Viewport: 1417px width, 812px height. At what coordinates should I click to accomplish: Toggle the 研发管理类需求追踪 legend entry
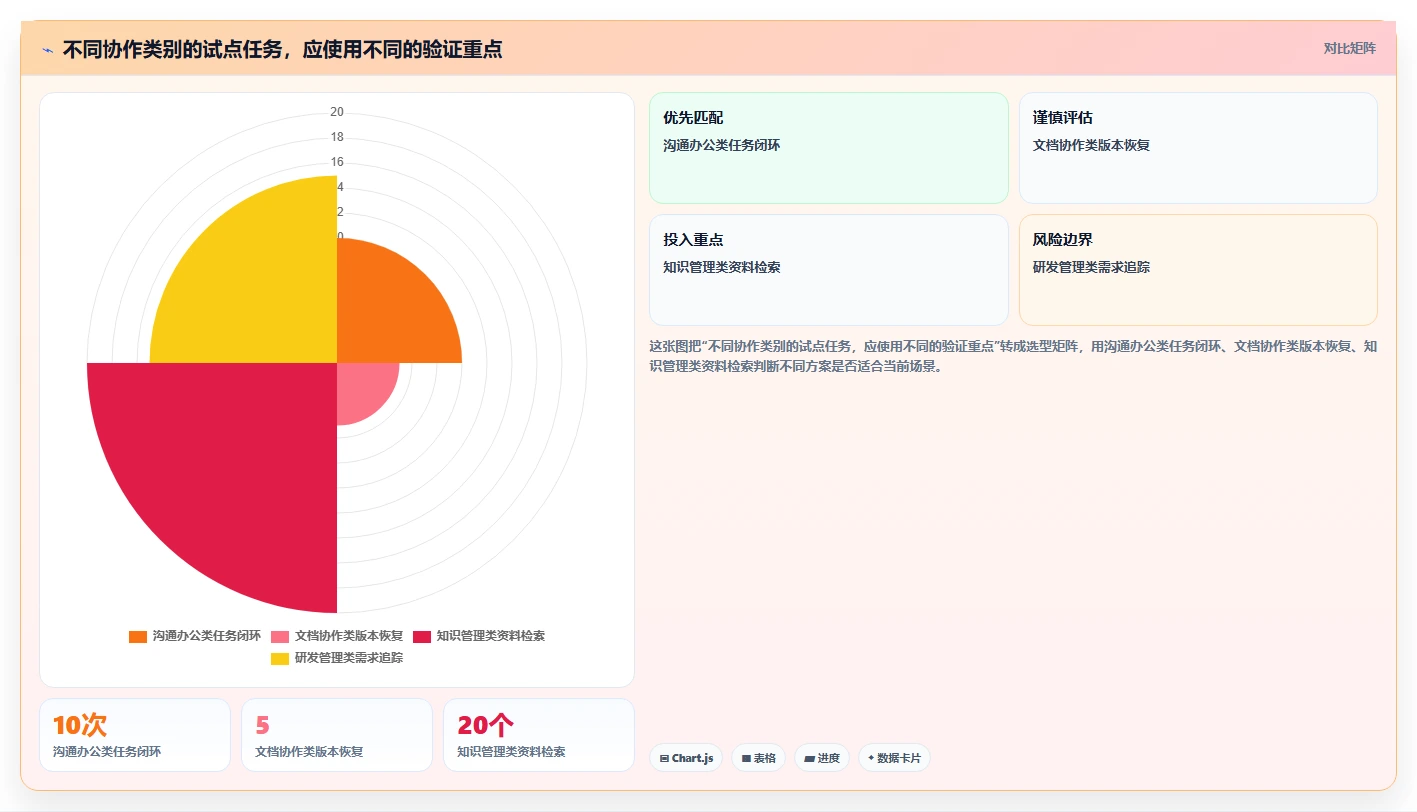tap(337, 658)
